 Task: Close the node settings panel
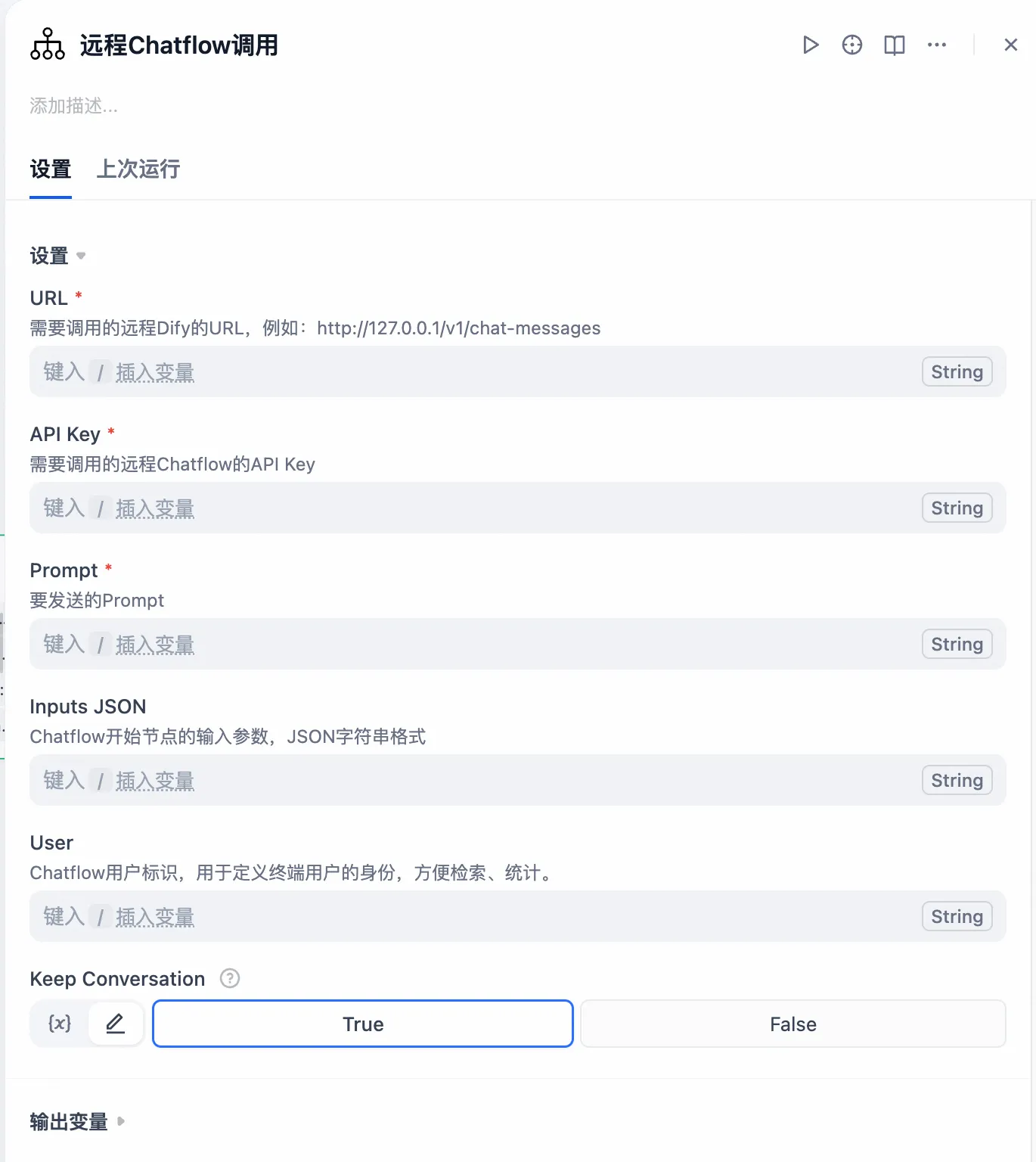pos(1011,45)
